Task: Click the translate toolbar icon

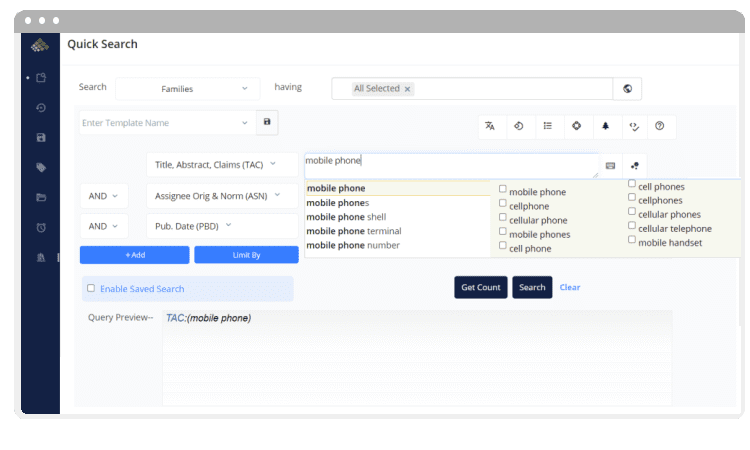Action: [x=490, y=126]
